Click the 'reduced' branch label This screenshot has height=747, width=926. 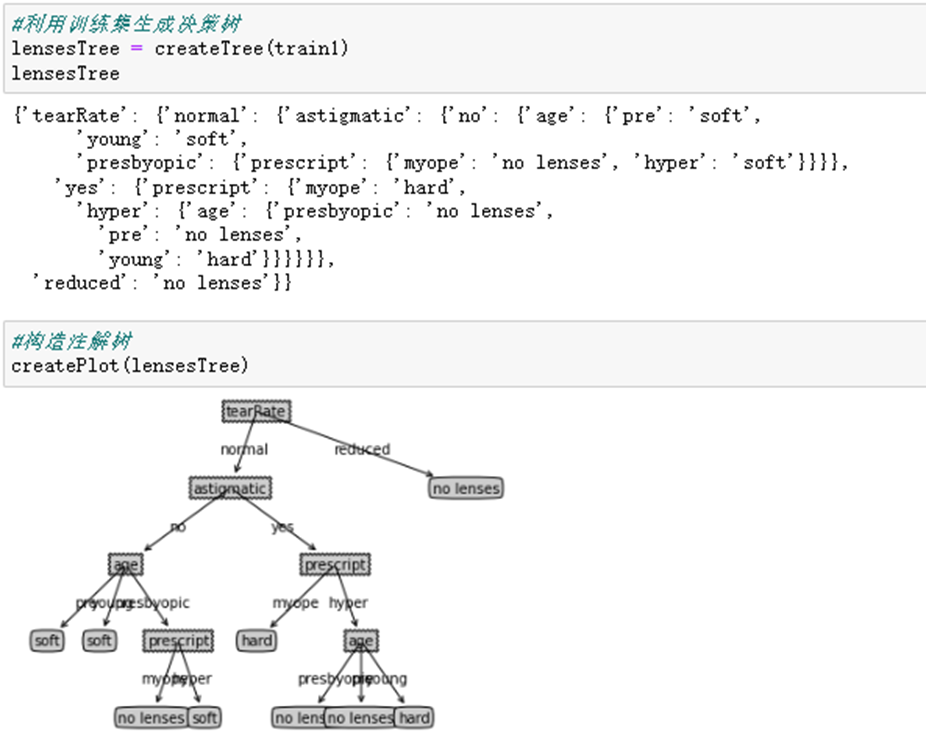362,449
